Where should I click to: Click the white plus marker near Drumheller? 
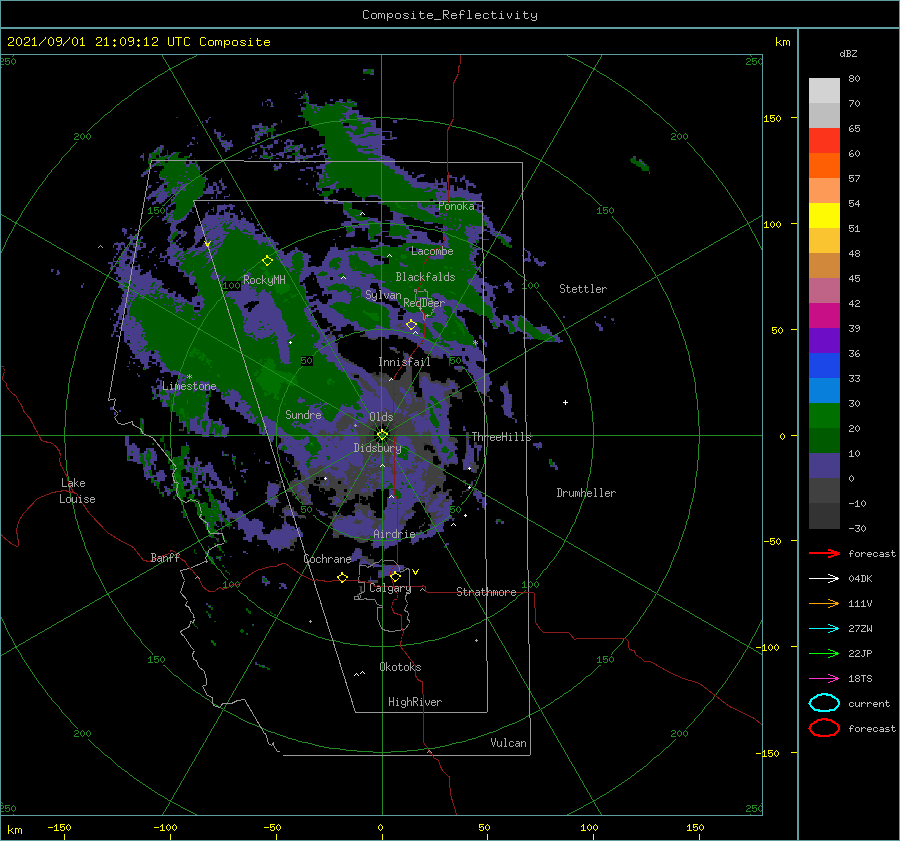[x=565, y=402]
